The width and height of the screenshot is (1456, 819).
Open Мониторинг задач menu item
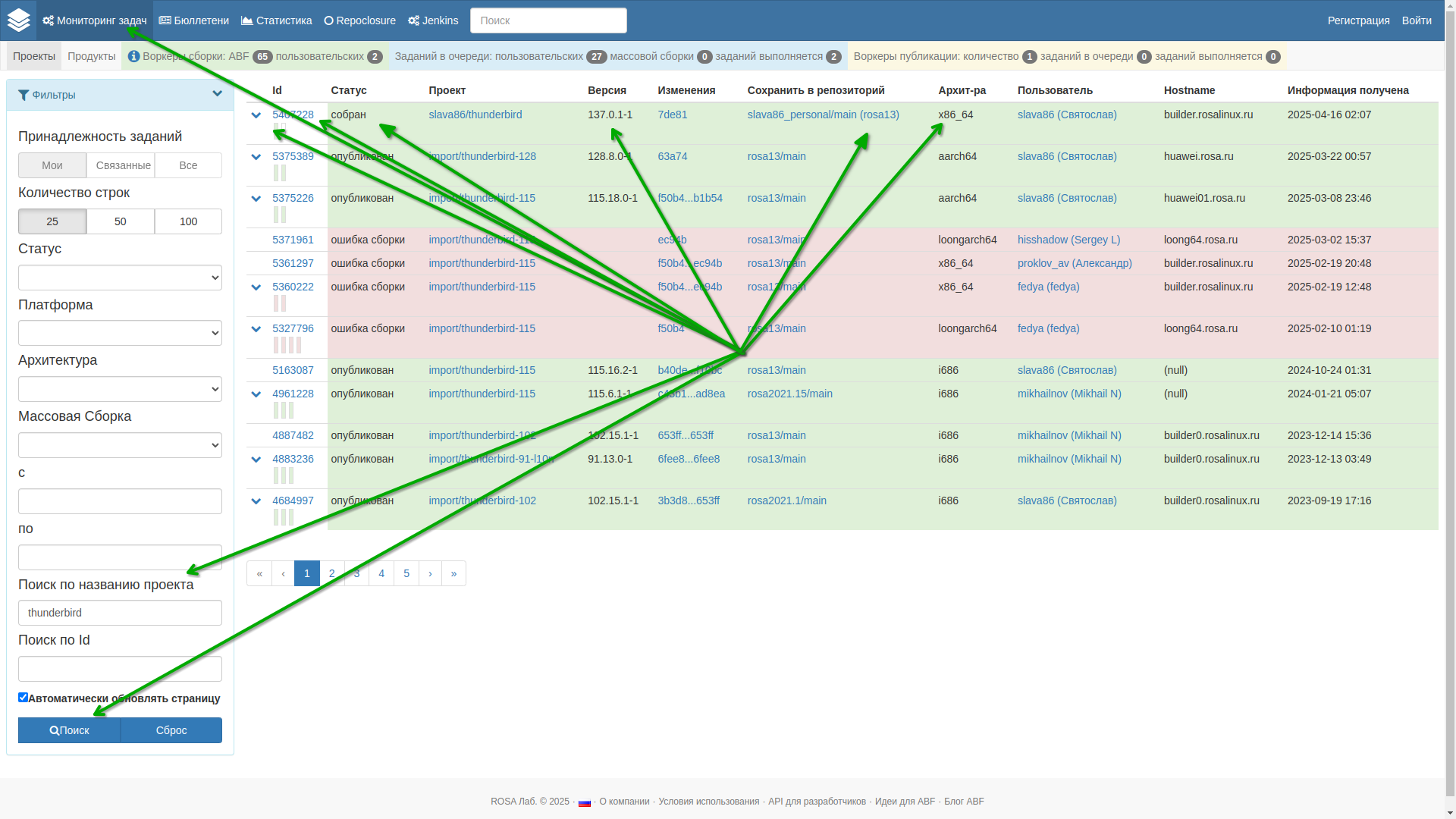(95, 20)
